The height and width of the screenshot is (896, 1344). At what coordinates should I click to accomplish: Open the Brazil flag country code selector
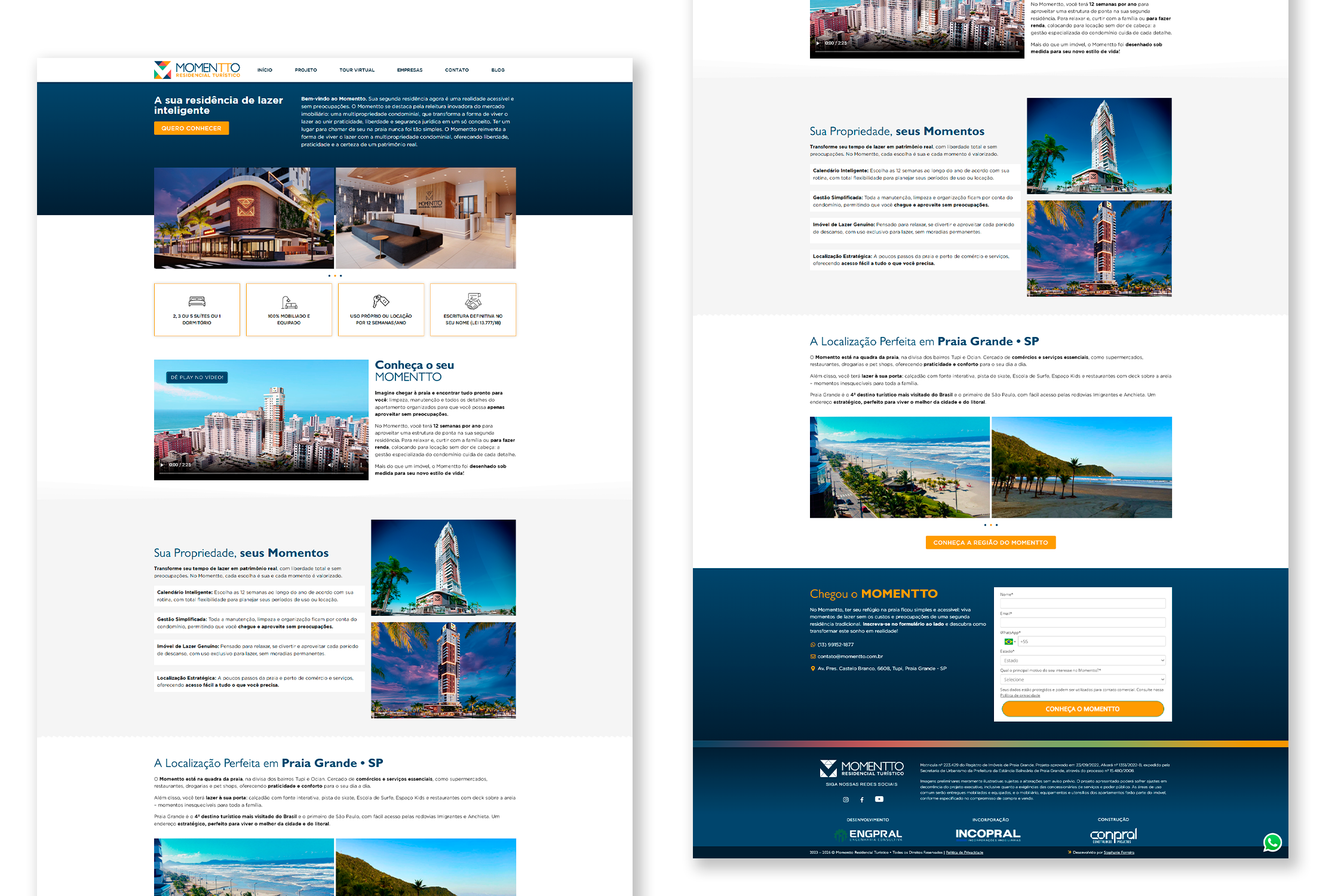pos(1009,642)
